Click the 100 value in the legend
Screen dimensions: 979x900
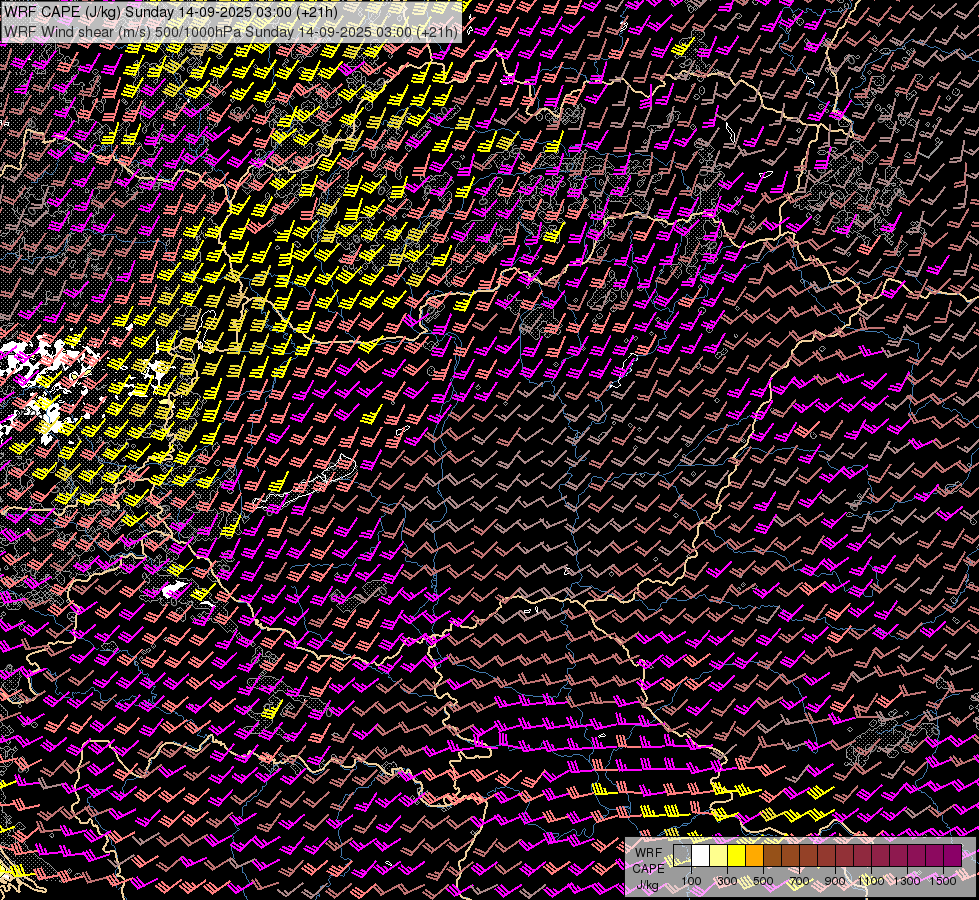pyautogui.click(x=691, y=881)
